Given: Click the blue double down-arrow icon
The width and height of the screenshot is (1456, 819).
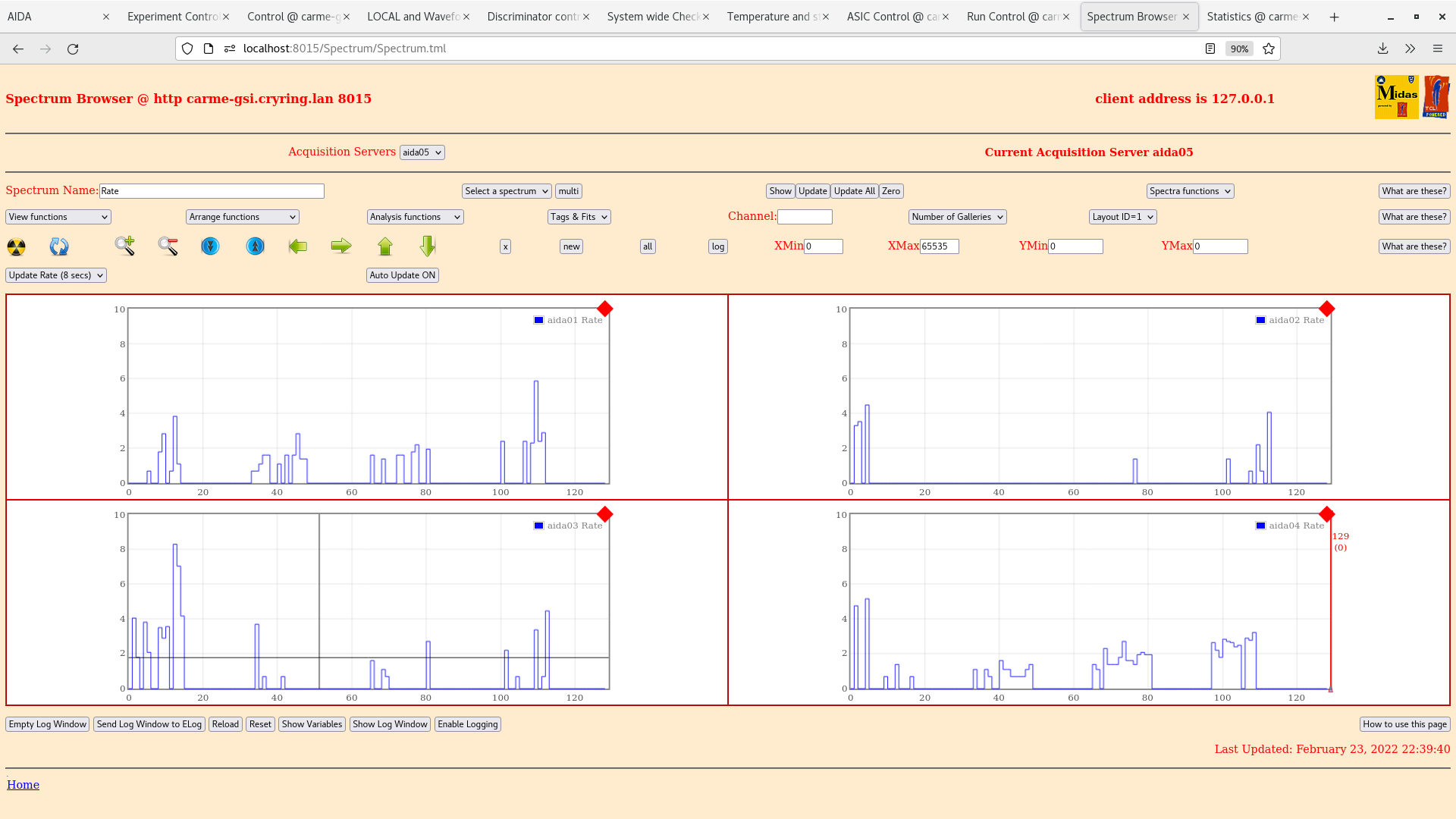Looking at the screenshot, I should pyautogui.click(x=210, y=246).
